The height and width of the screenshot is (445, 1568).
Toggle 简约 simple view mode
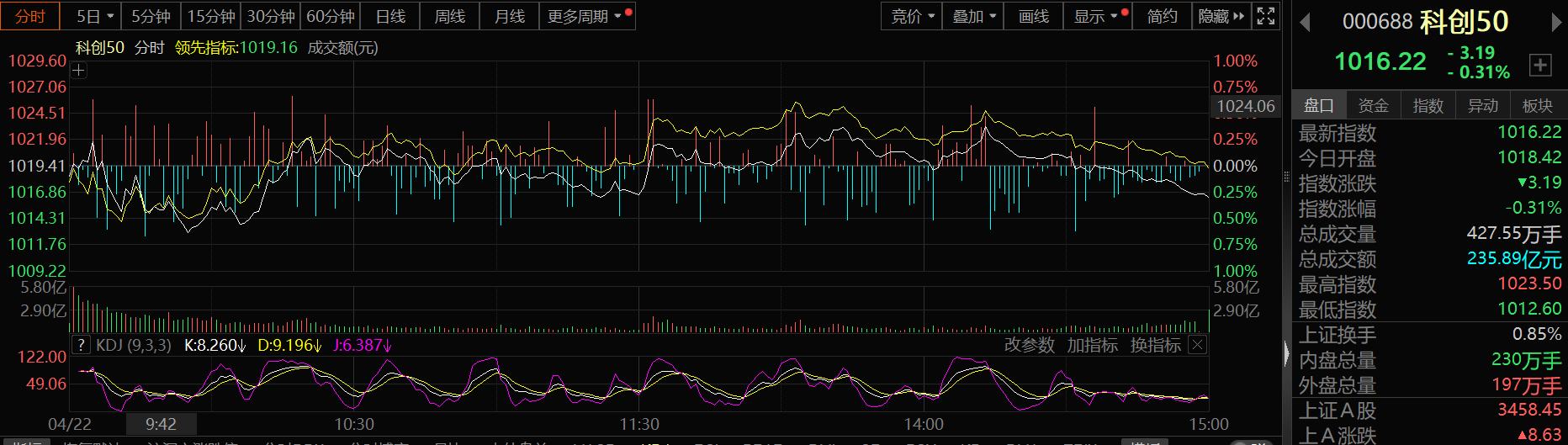point(1162,16)
